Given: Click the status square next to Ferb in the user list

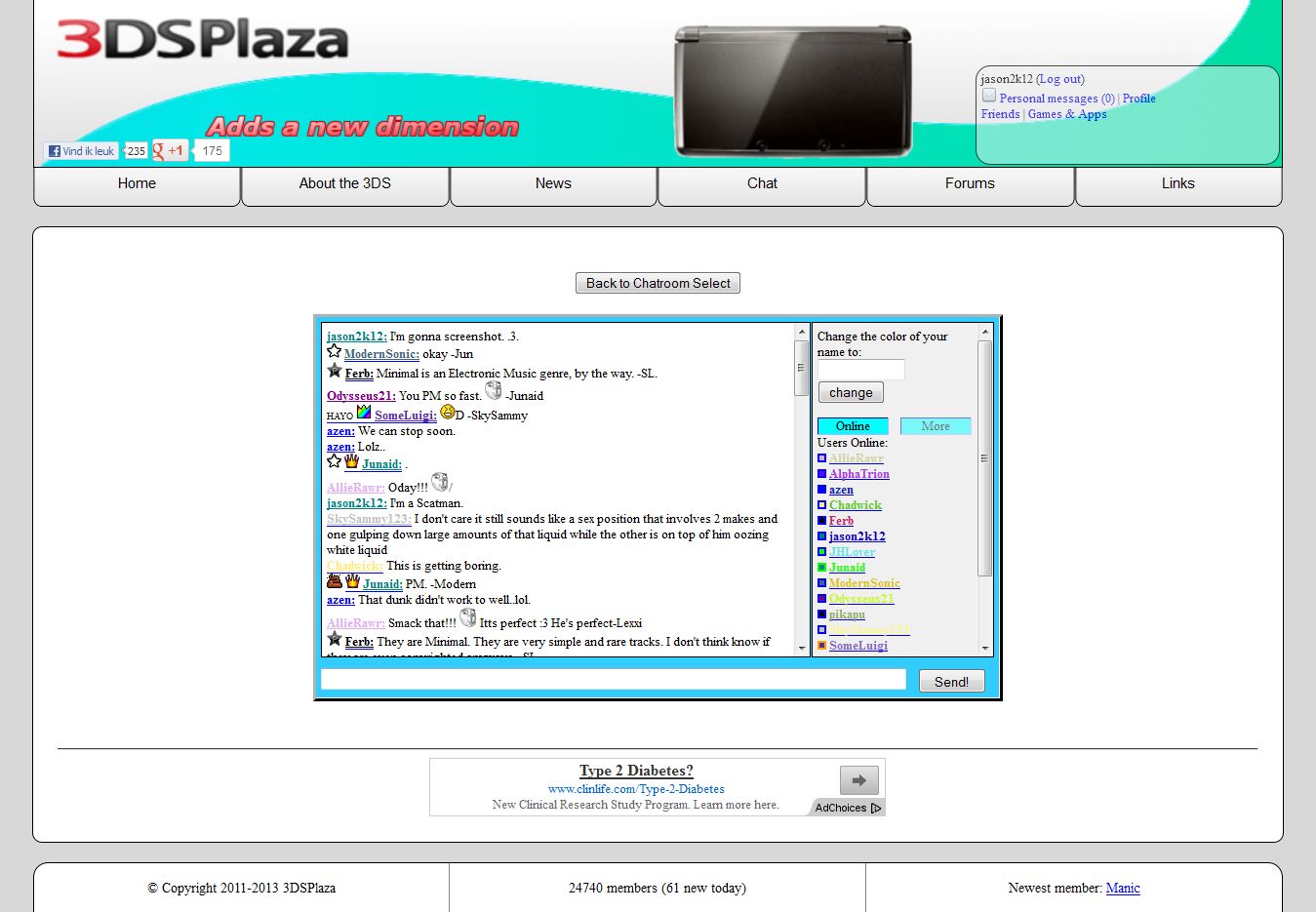Looking at the screenshot, I should (x=821, y=521).
